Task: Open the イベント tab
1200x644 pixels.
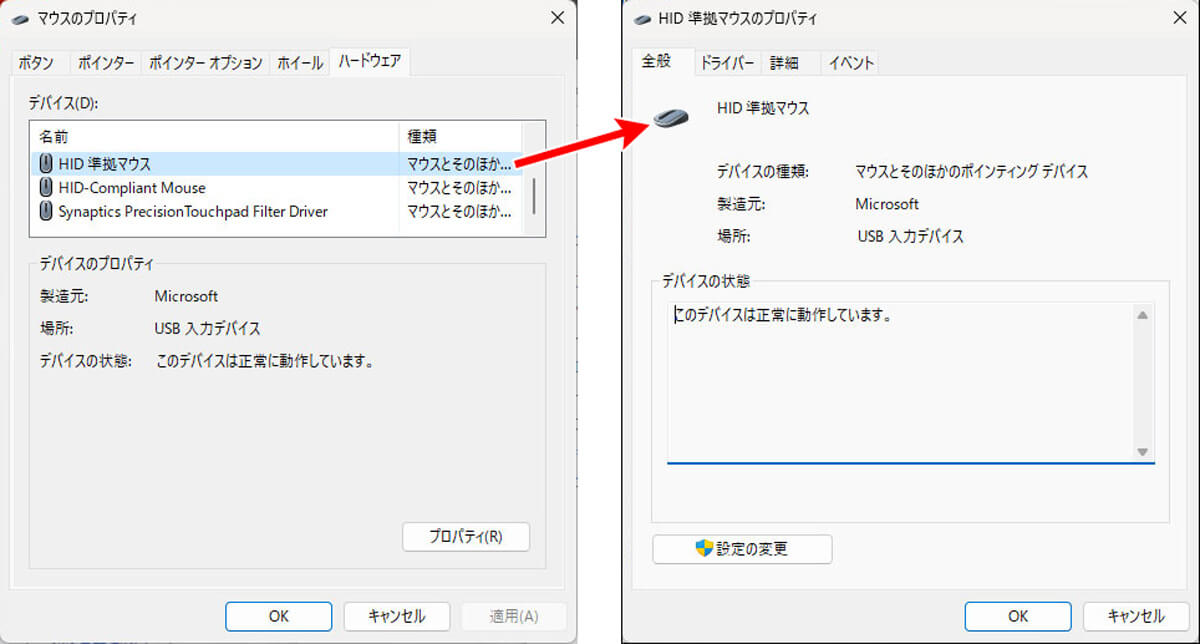Action: click(851, 63)
